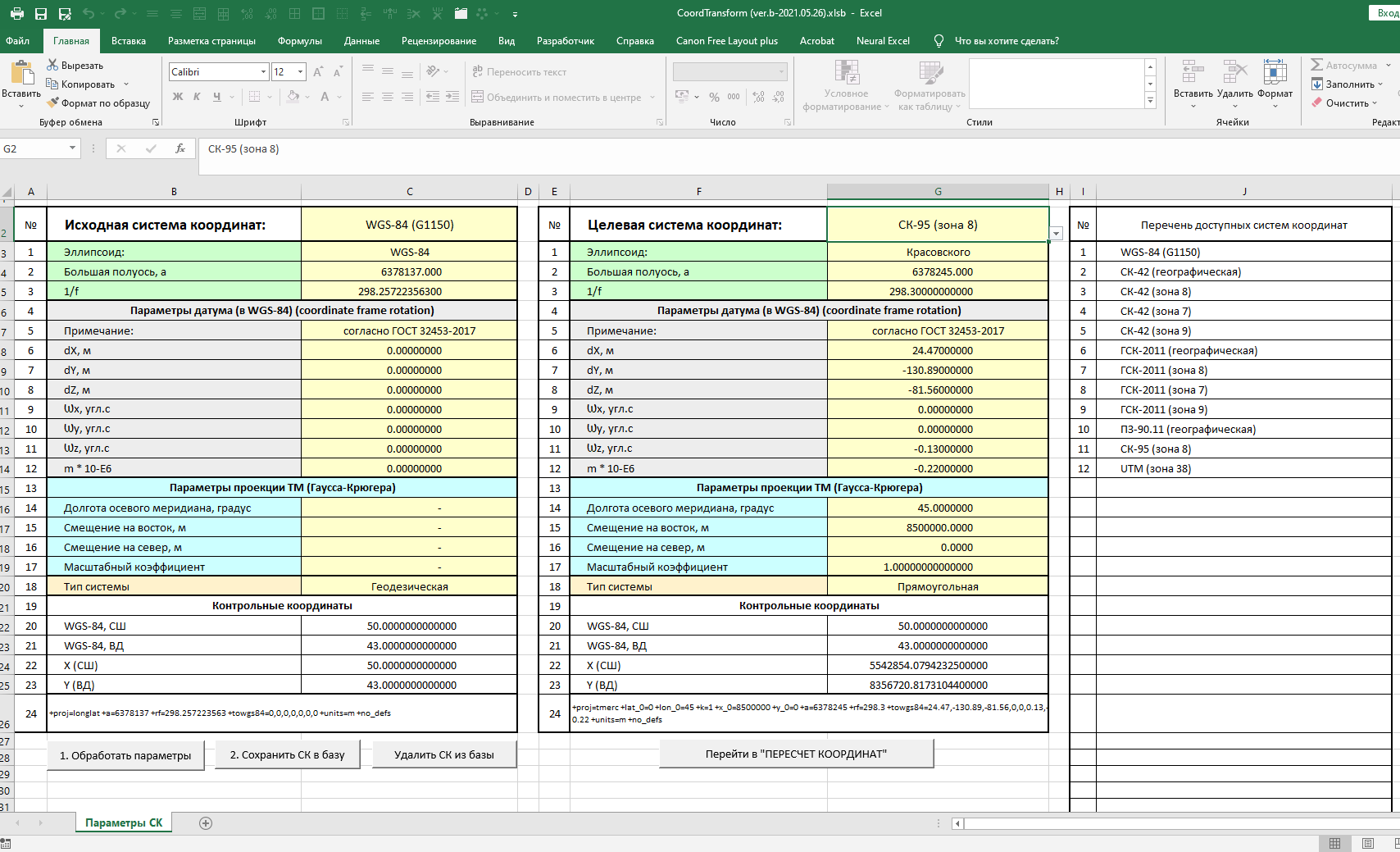Click the fx insert function icon

coord(180,148)
